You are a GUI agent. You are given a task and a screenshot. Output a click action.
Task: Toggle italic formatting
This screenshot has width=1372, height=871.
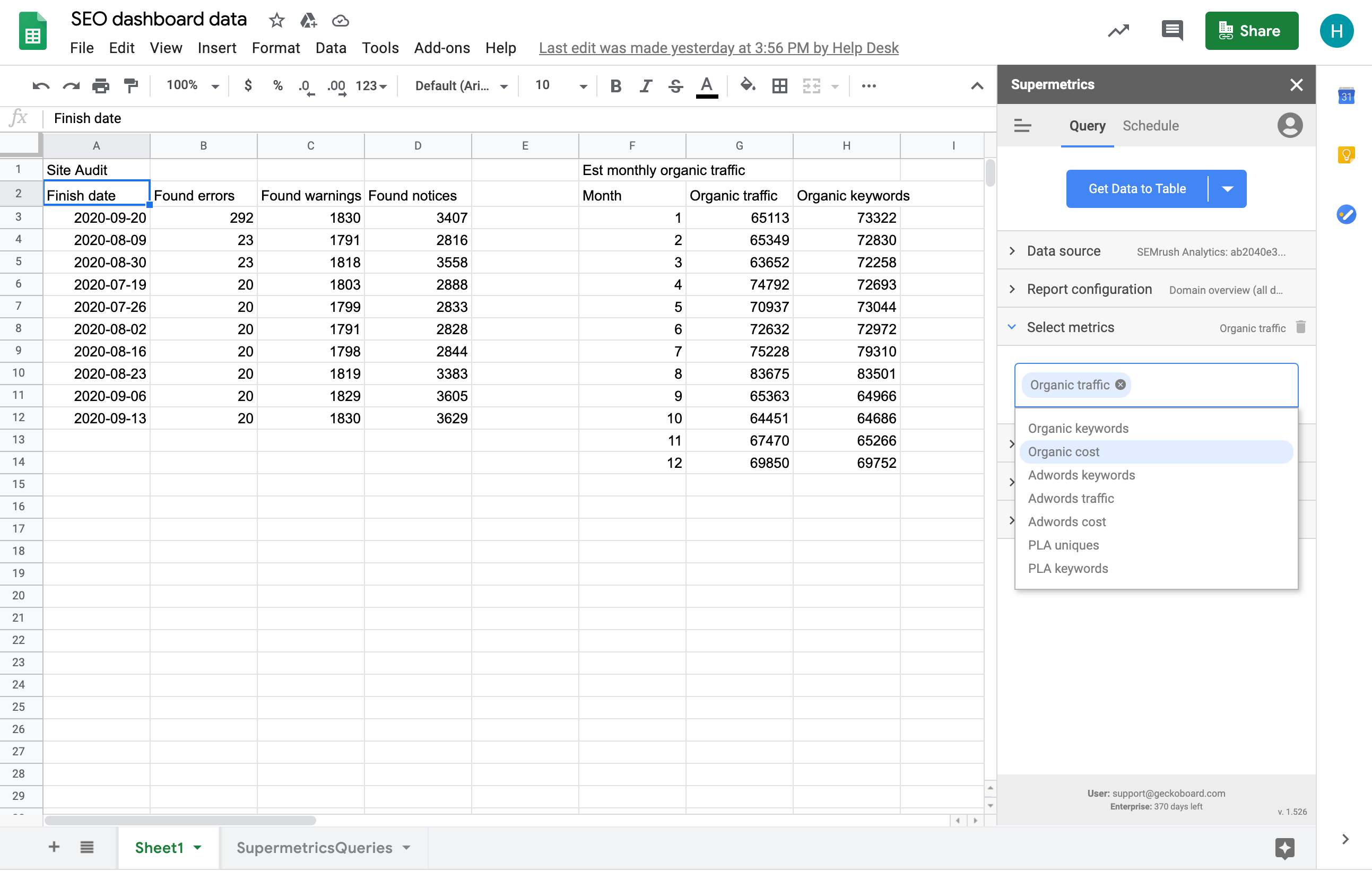646,86
